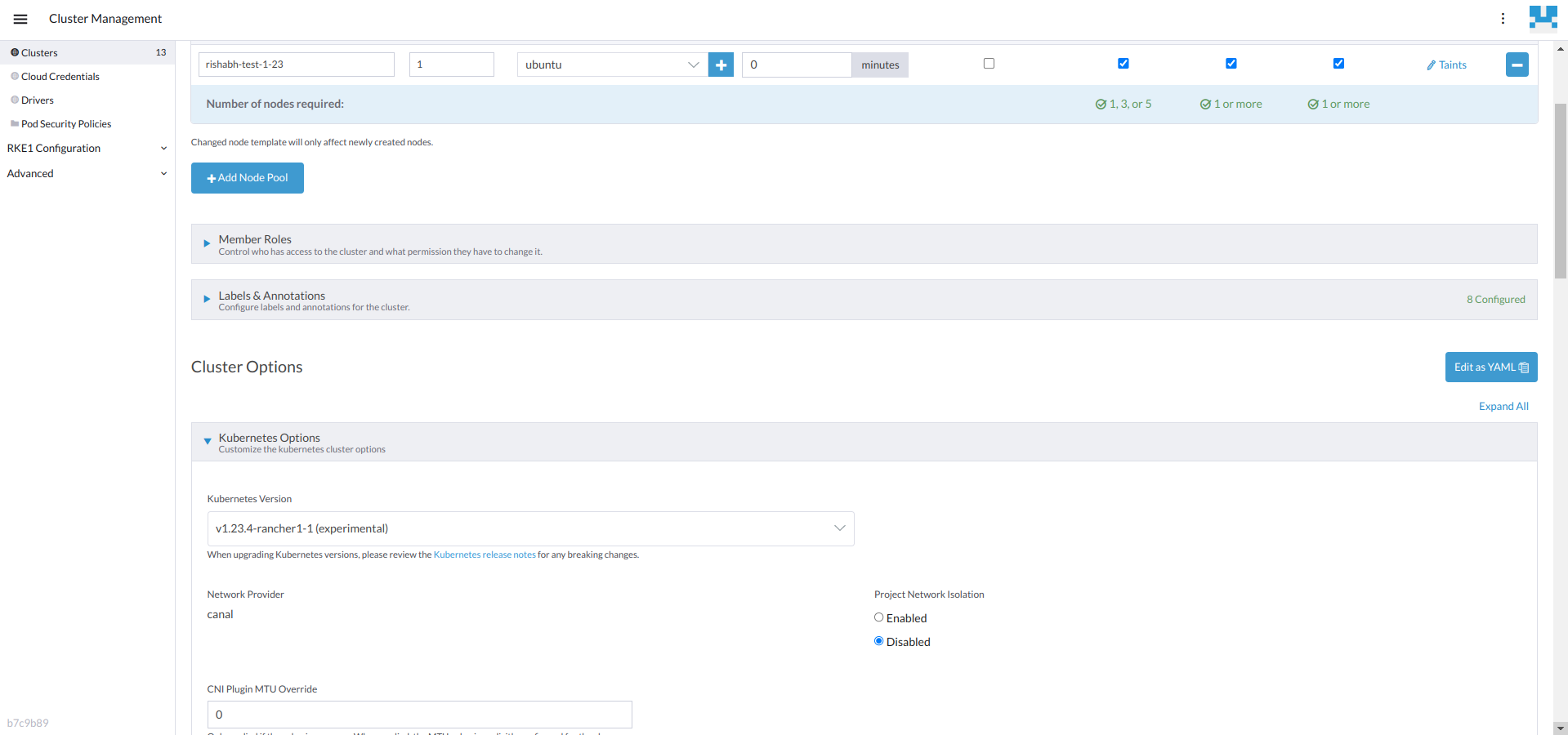Open the hamburger navigation menu

pos(20,18)
